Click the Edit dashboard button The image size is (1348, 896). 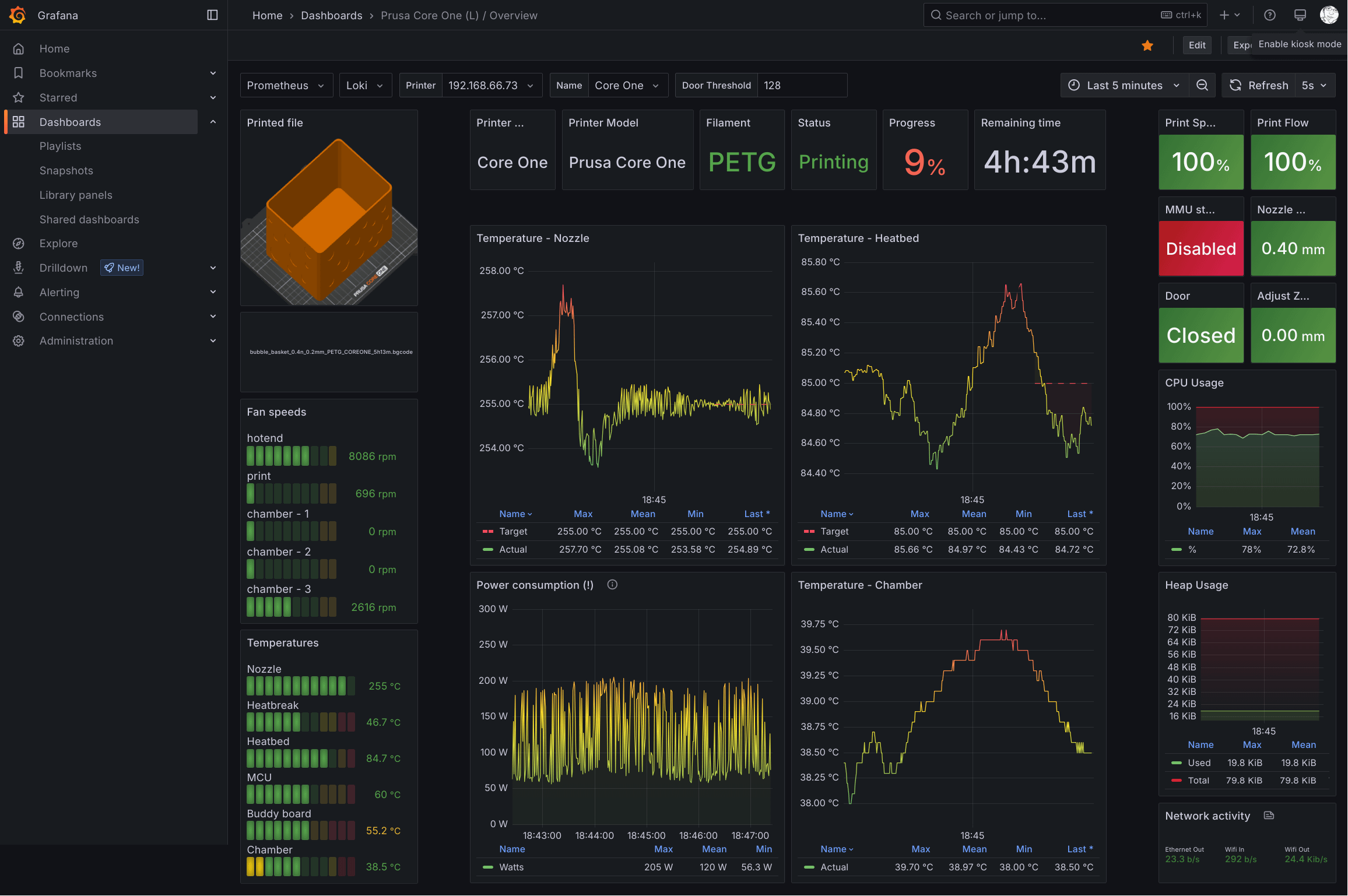1196,45
